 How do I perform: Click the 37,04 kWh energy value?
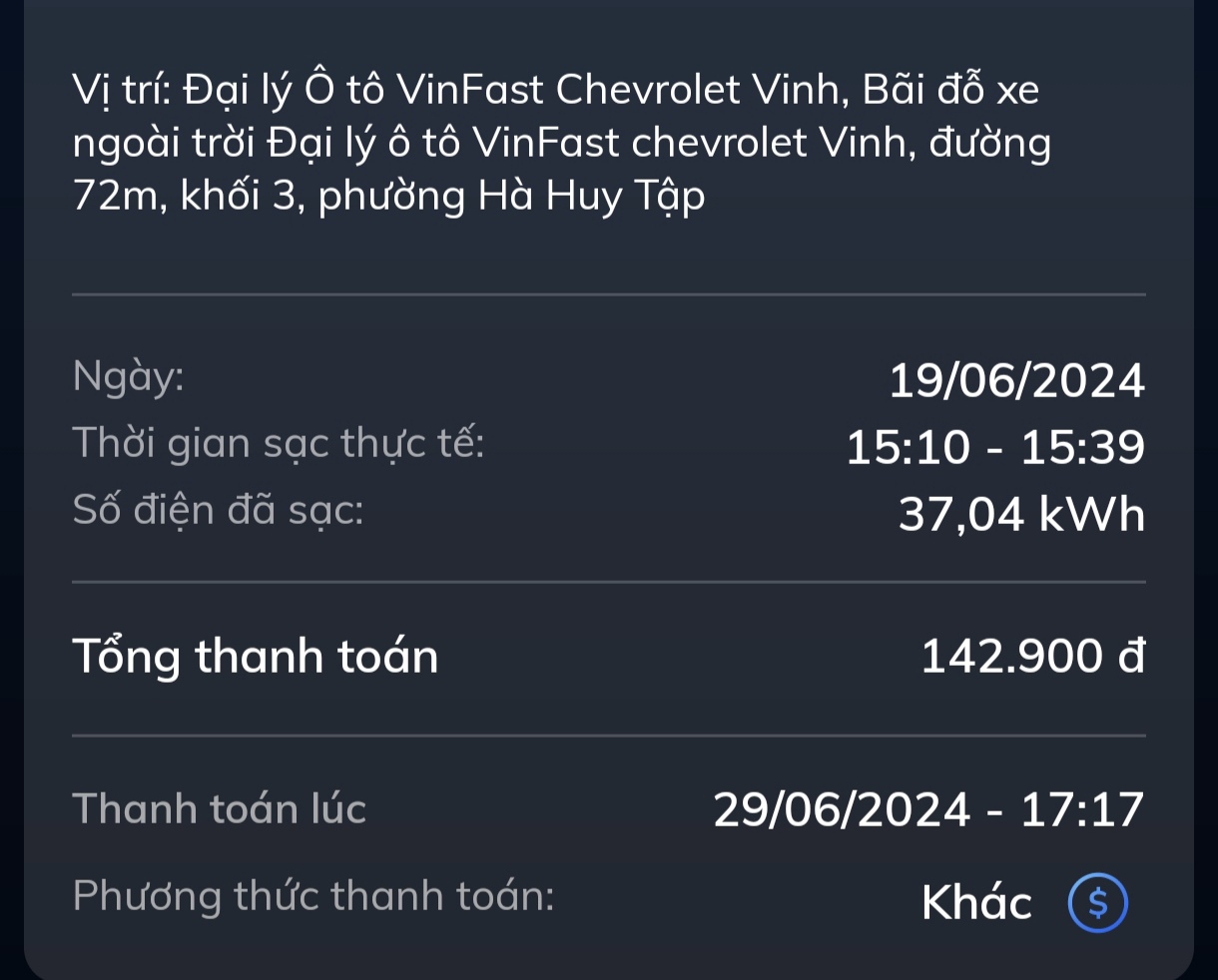point(1021,515)
